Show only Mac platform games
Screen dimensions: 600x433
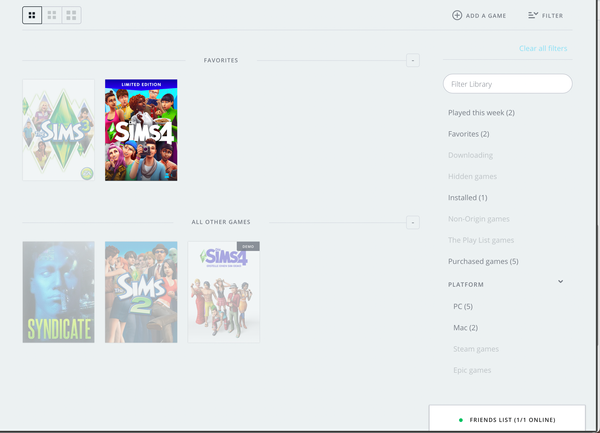pos(465,328)
